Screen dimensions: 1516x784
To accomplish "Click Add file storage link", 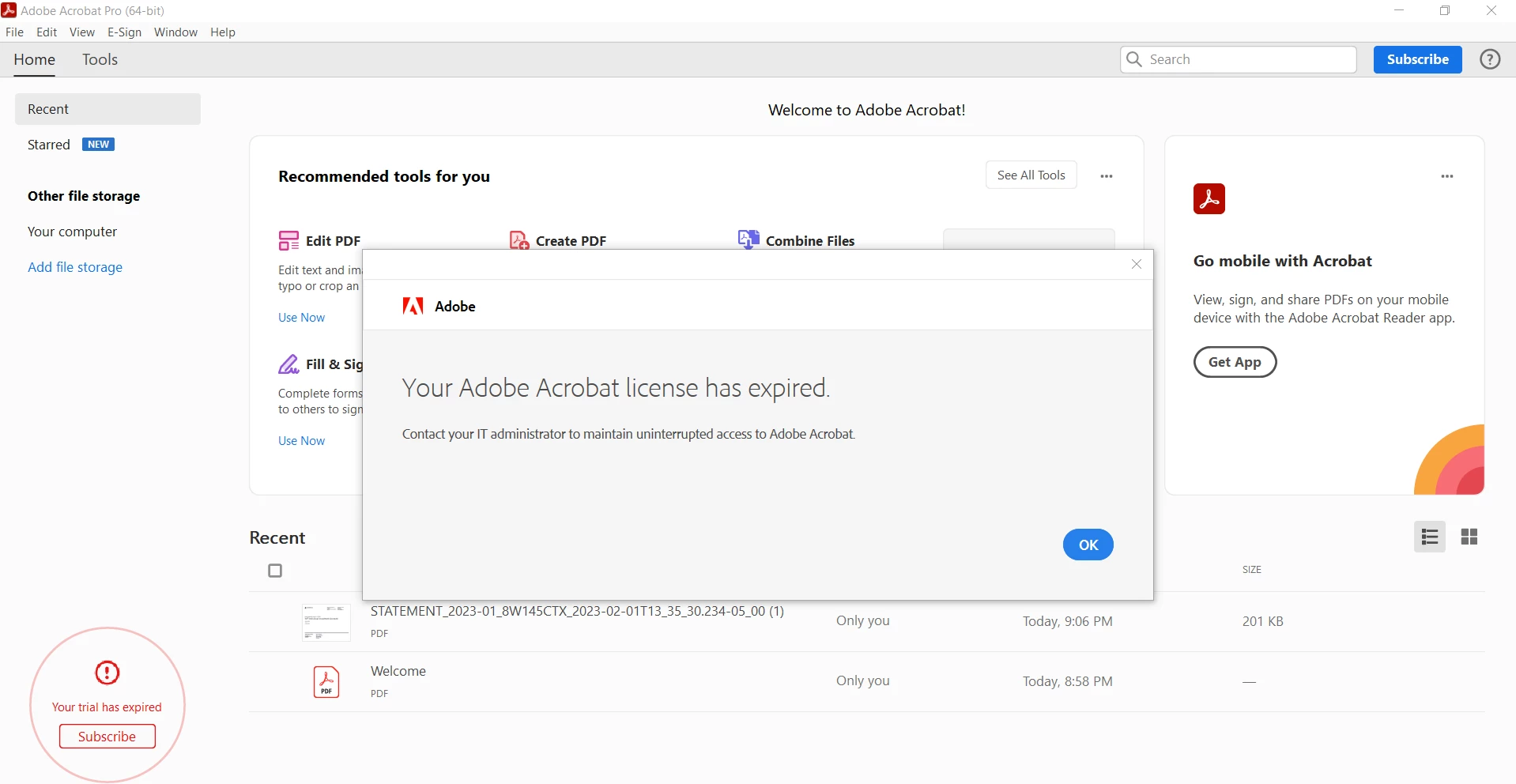I will [75, 267].
